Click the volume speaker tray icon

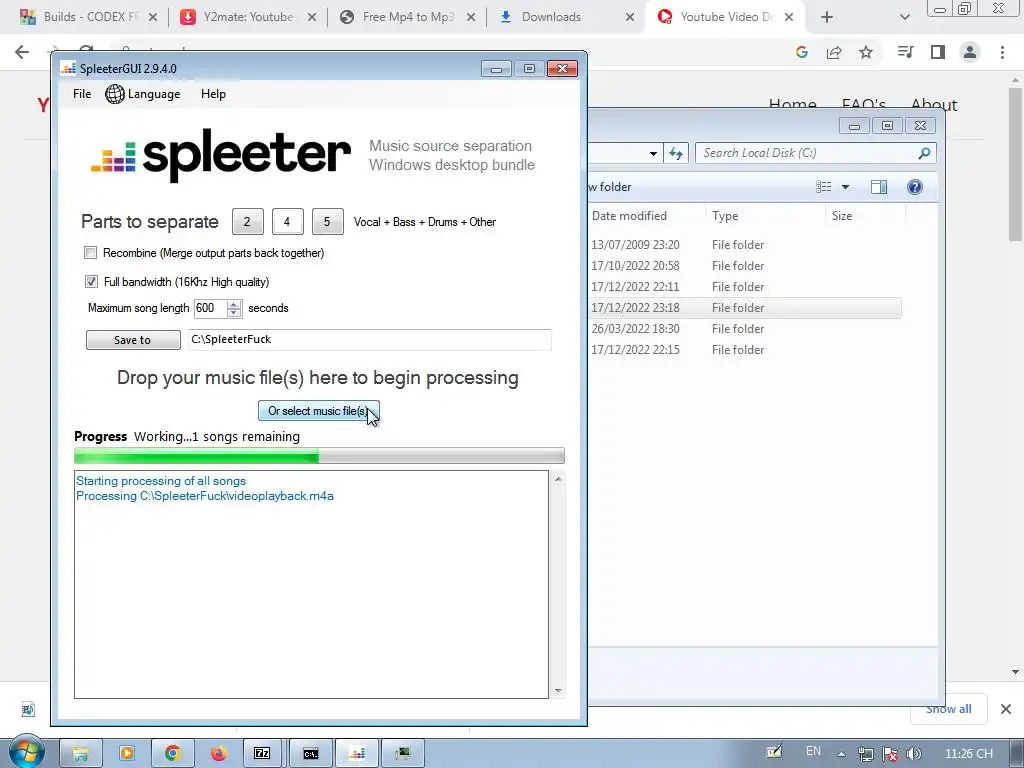(x=914, y=754)
